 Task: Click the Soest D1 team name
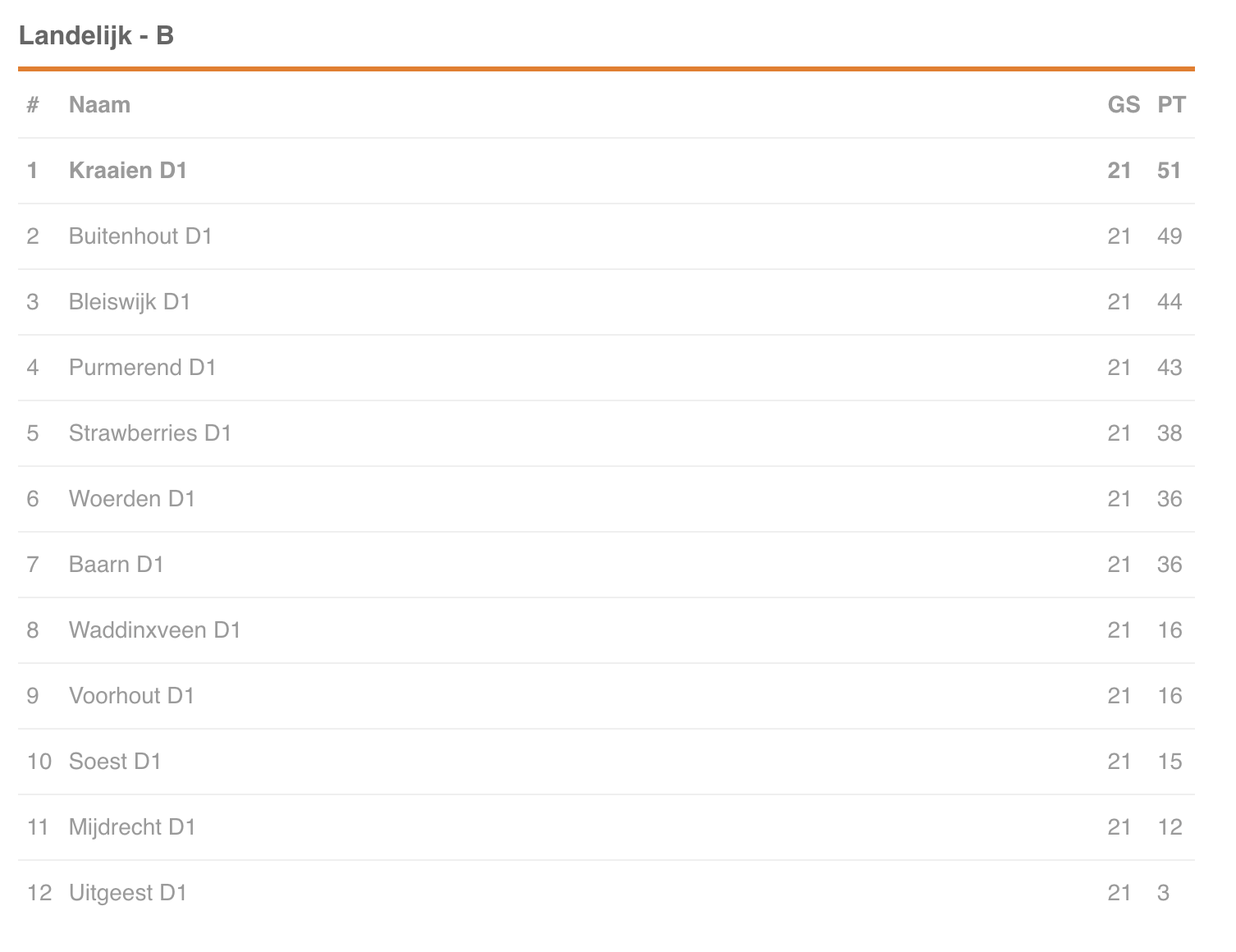click(x=115, y=762)
